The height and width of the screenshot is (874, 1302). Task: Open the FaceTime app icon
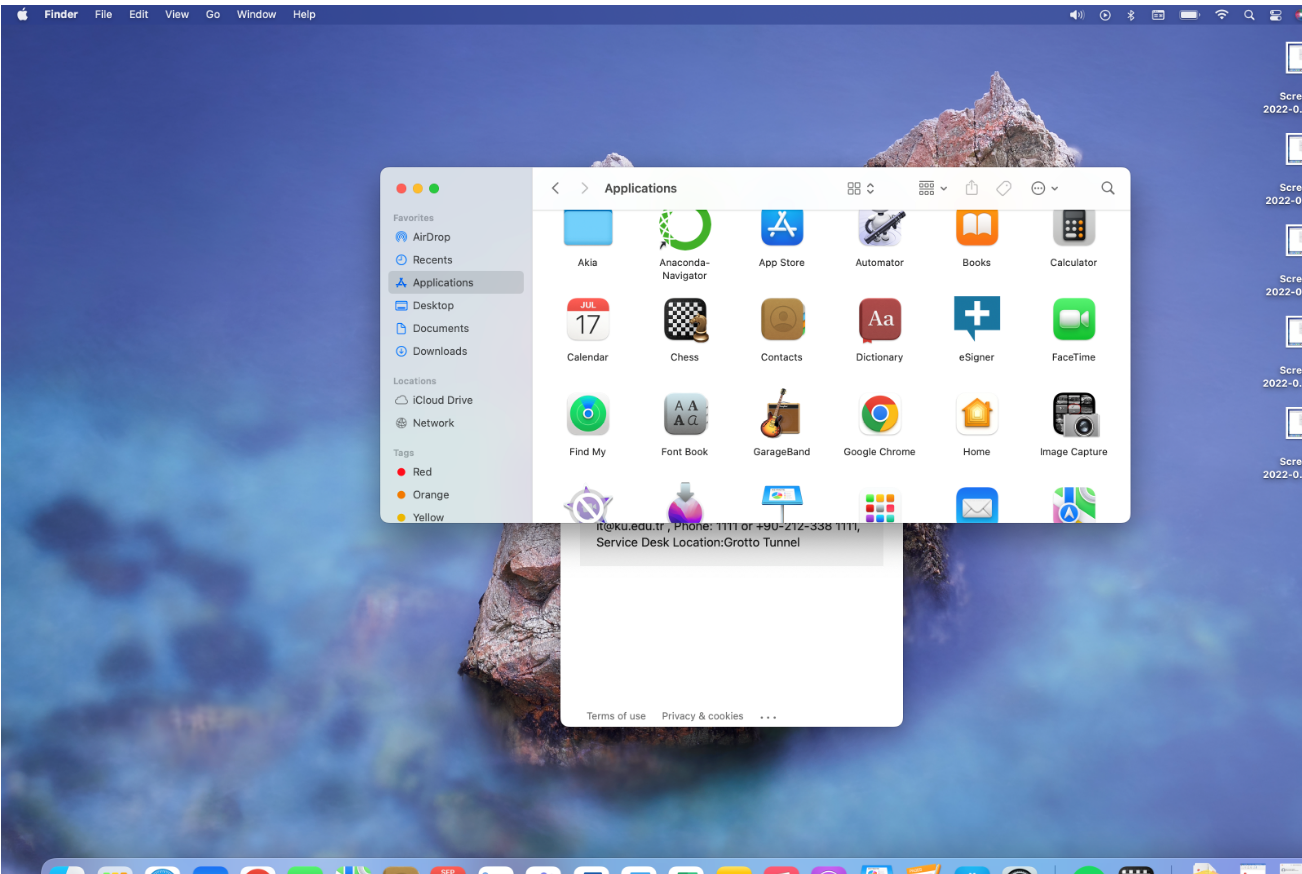click(x=1073, y=321)
